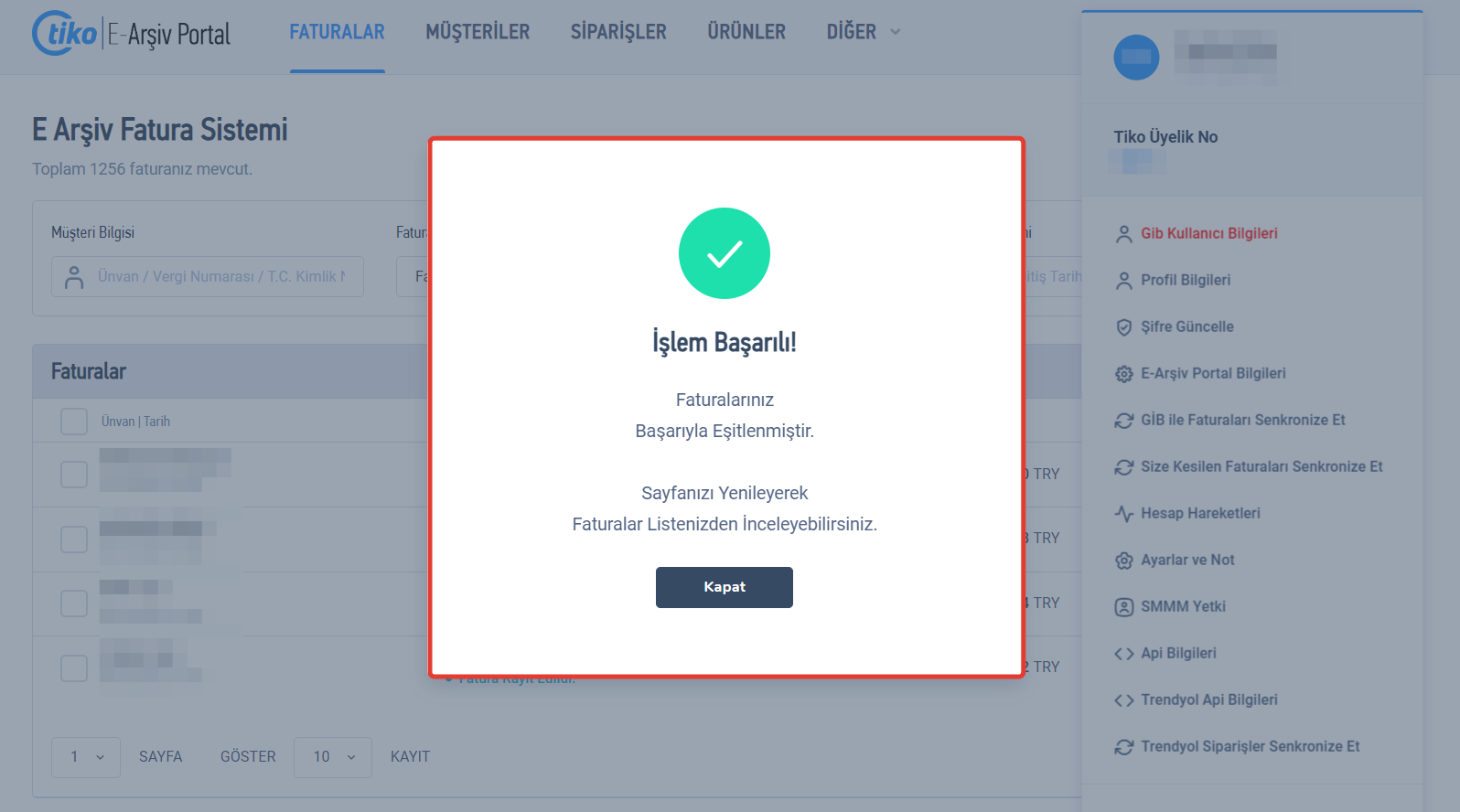Open Trendyol Siparişler Senkronize Et link
Image resolution: width=1460 pixels, height=812 pixels.
click(x=1250, y=747)
